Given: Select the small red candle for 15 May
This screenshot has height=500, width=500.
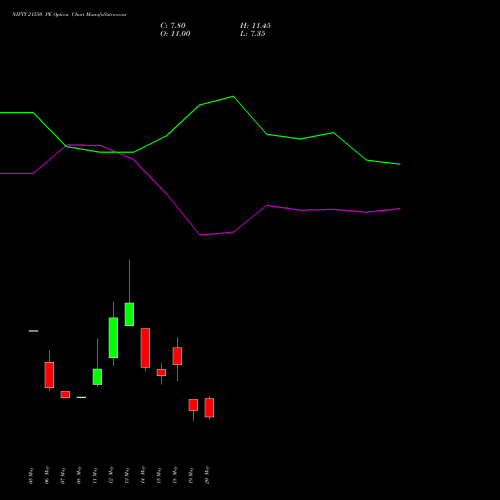Looking at the screenshot, I should [x=161, y=372].
